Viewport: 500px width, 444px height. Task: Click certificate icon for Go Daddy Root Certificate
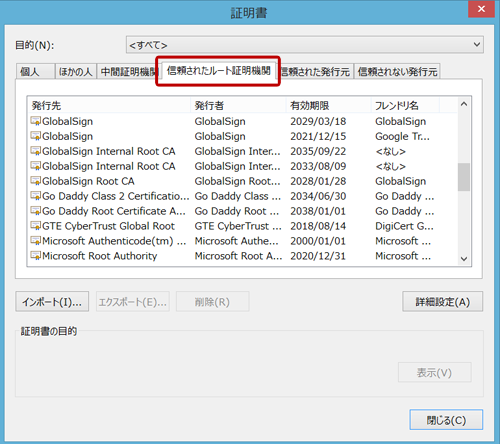click(x=36, y=211)
